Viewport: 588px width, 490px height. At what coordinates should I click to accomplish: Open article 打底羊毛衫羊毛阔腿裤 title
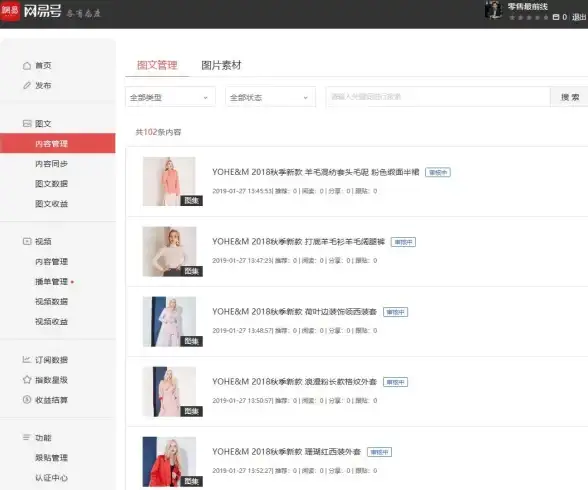(298, 242)
